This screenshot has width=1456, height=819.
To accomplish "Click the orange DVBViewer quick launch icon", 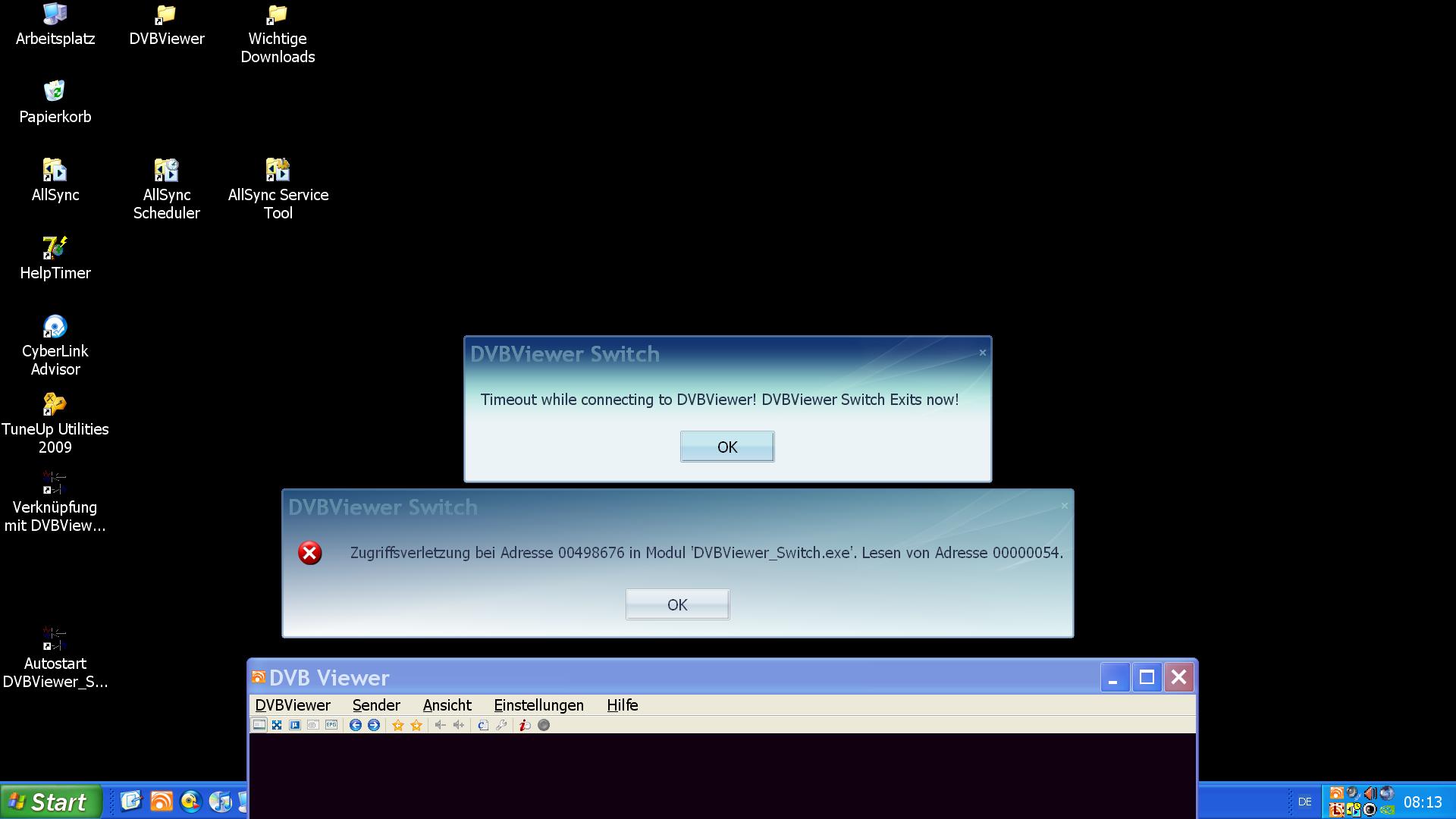I will [162, 802].
